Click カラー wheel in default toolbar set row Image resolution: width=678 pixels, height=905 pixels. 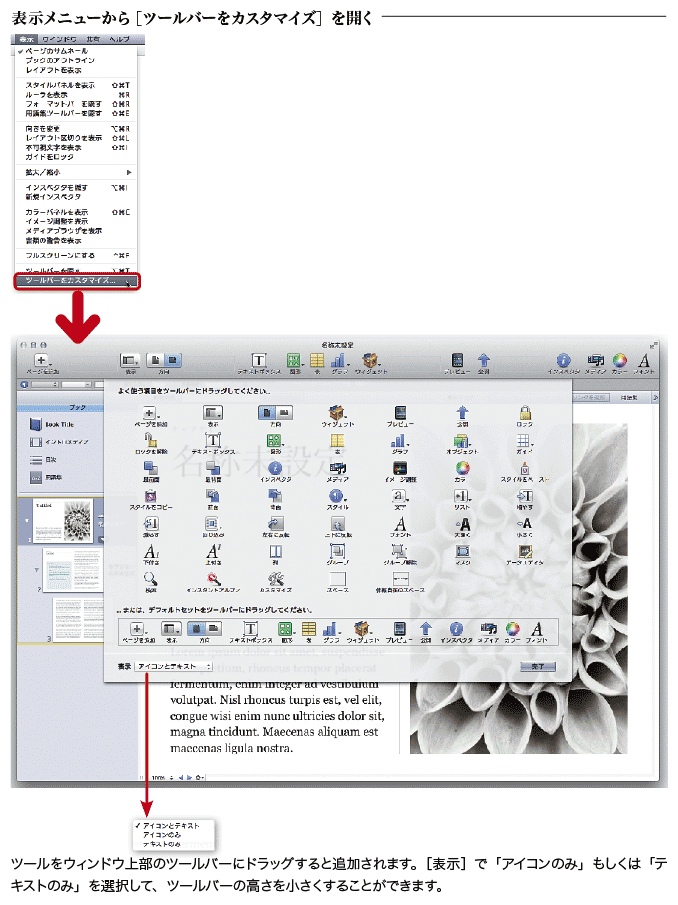512,629
